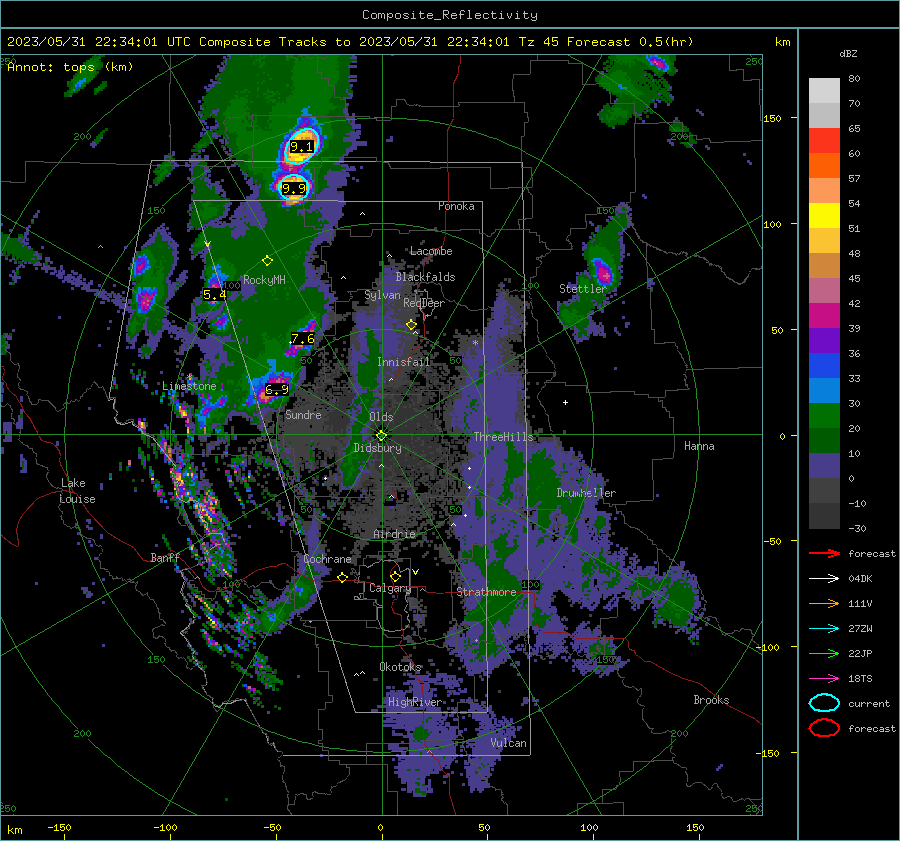Select the magenta 42 dBZ swatch

coord(824,315)
